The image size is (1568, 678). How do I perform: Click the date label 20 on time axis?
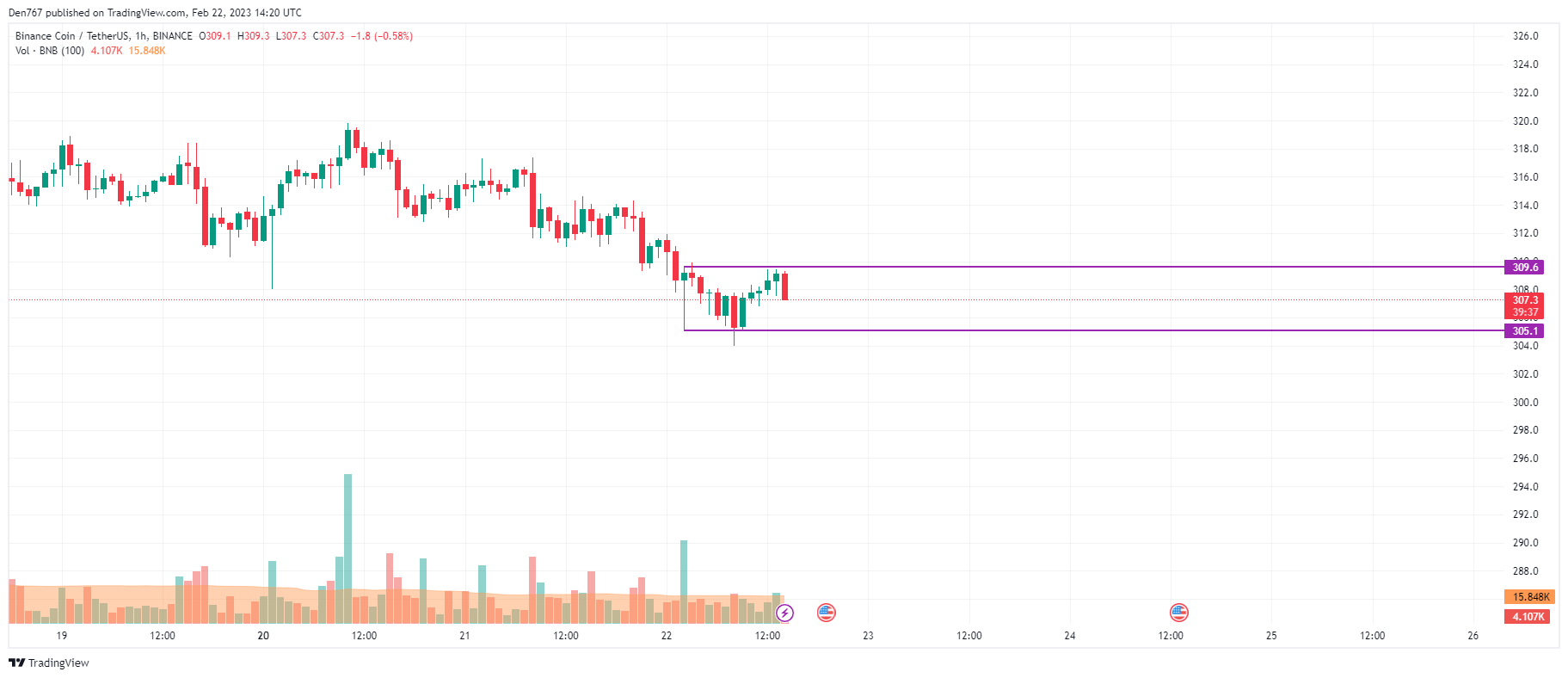click(x=263, y=636)
